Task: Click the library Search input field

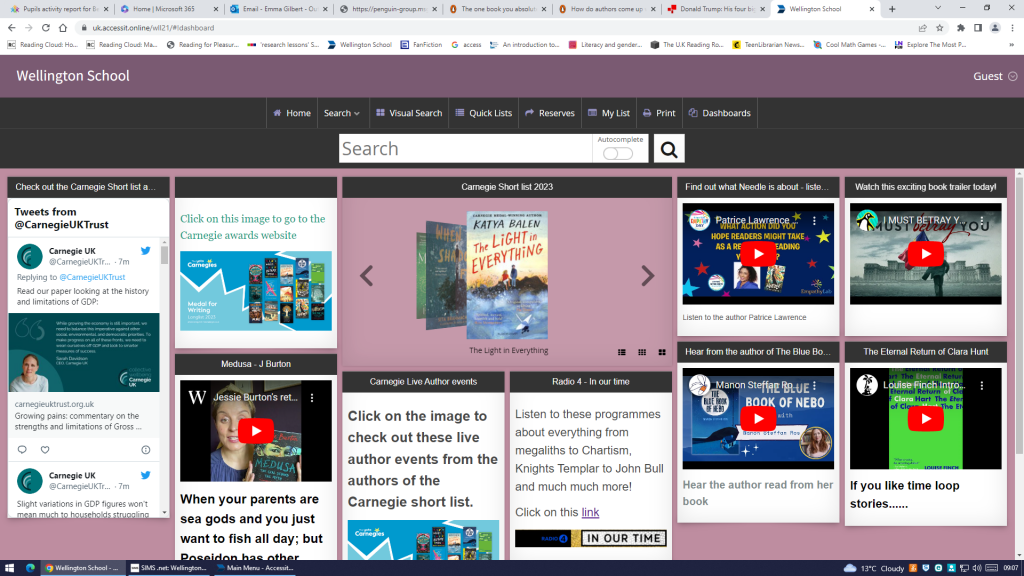Action: [x=466, y=149]
